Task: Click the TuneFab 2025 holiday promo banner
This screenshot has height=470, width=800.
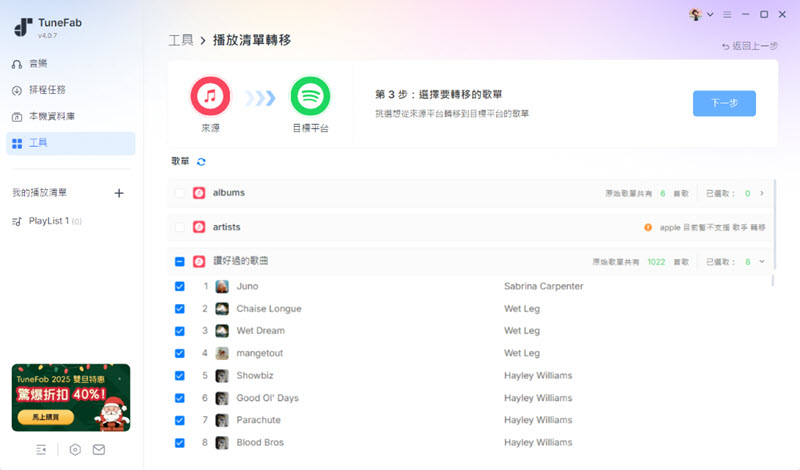Action: (x=71, y=398)
